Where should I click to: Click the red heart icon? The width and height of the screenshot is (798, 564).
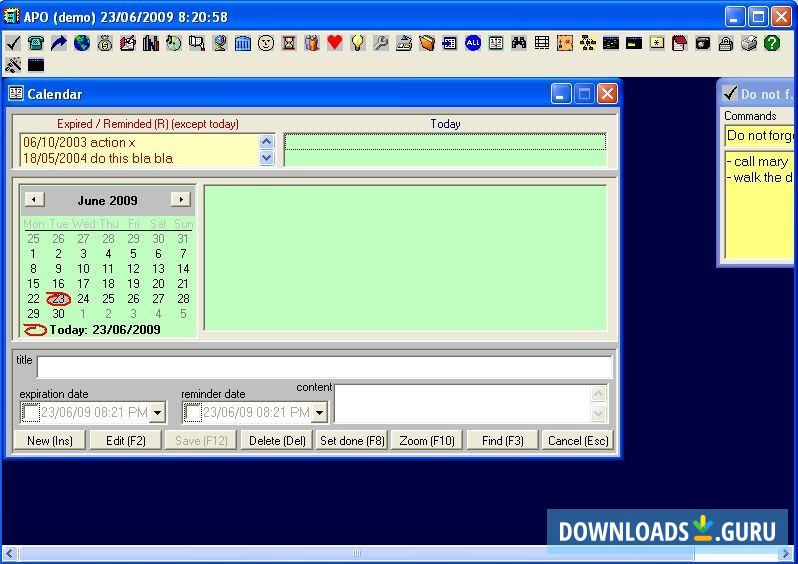(x=334, y=43)
